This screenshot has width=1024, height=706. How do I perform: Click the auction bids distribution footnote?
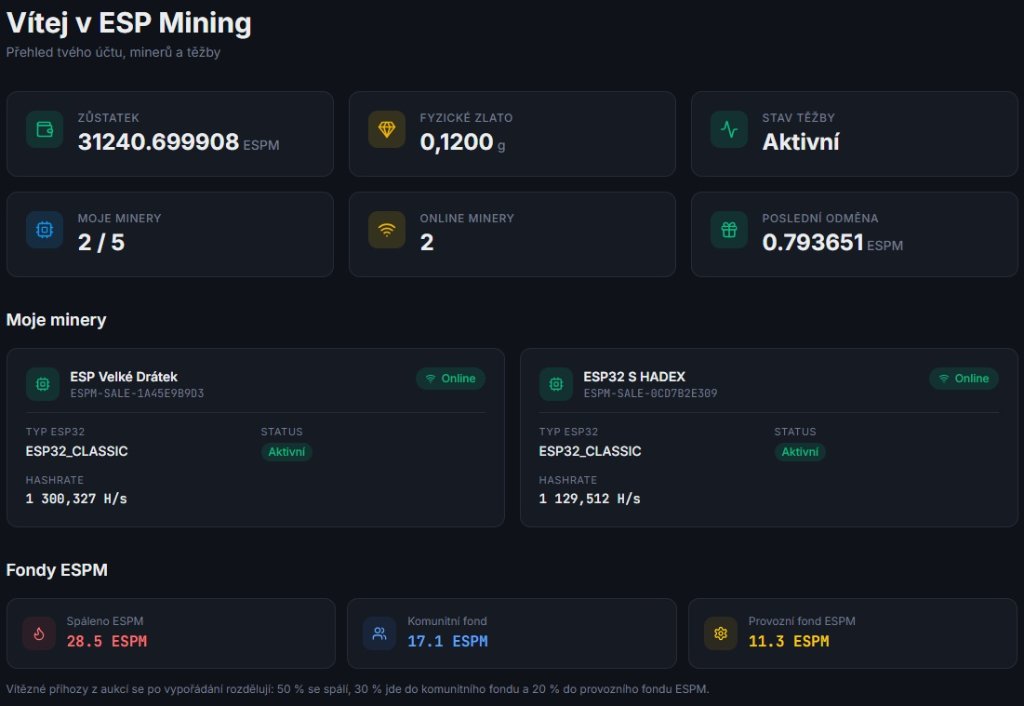coord(357,689)
